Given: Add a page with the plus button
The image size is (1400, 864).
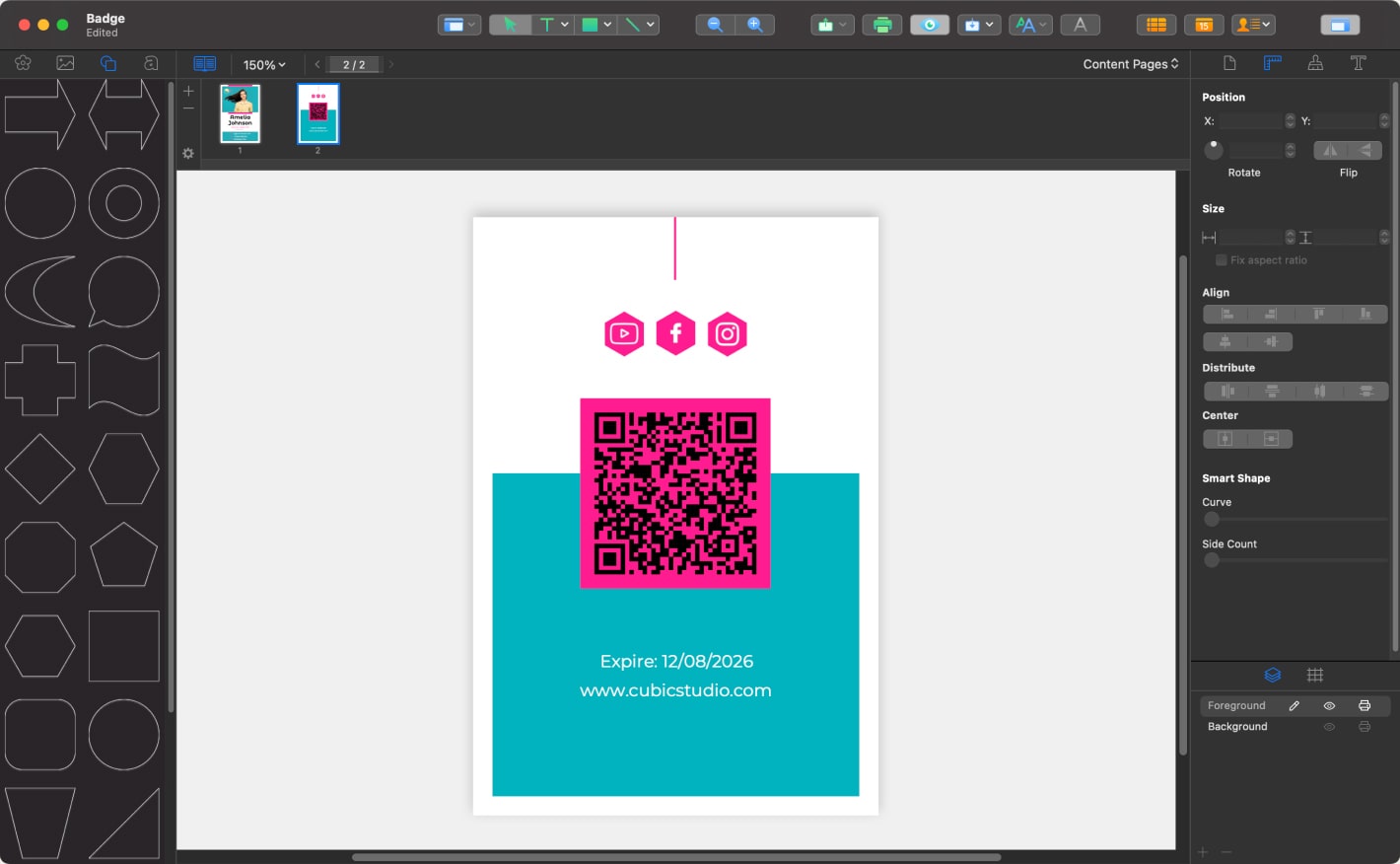Looking at the screenshot, I should [188, 91].
